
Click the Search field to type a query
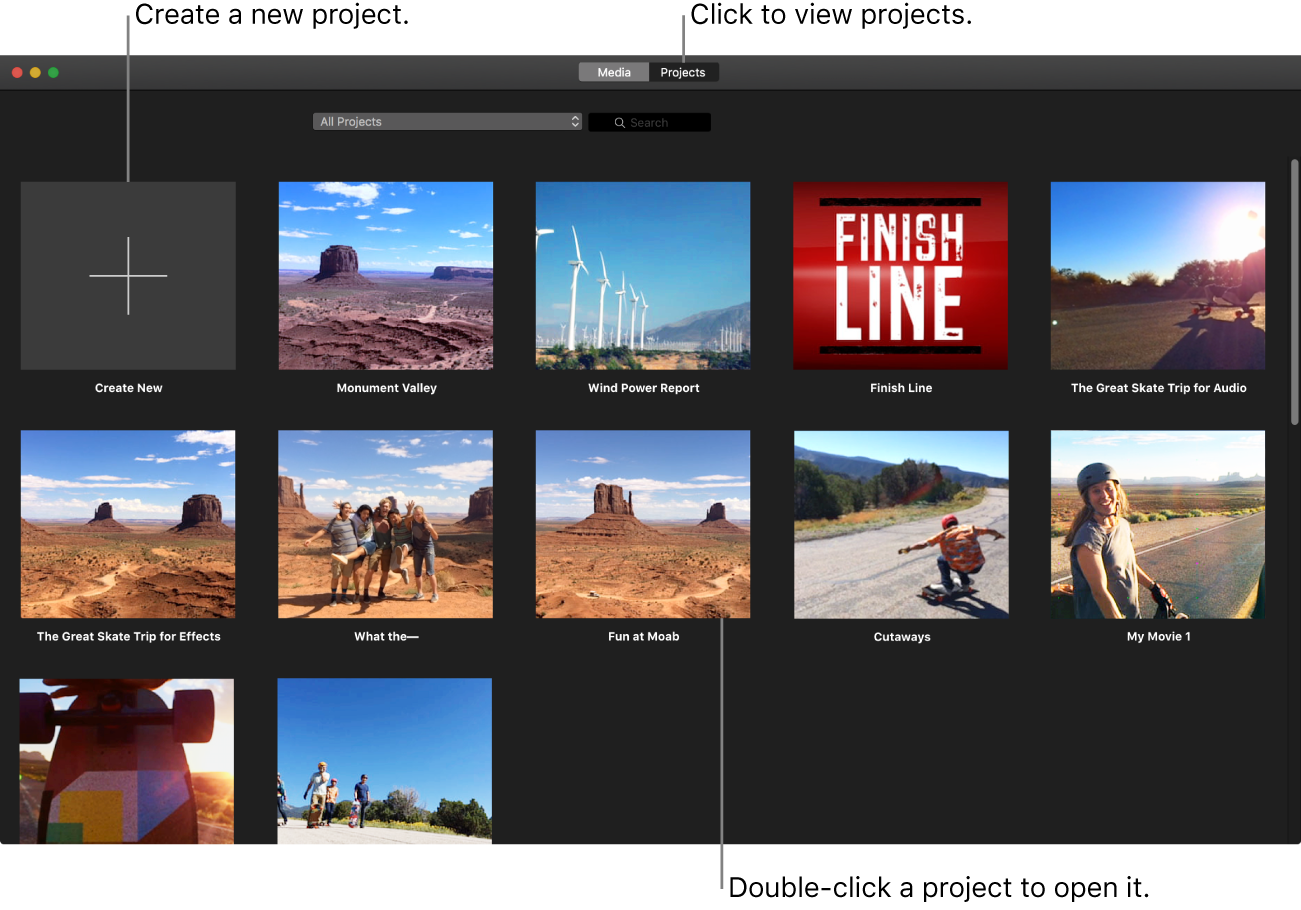(660, 122)
